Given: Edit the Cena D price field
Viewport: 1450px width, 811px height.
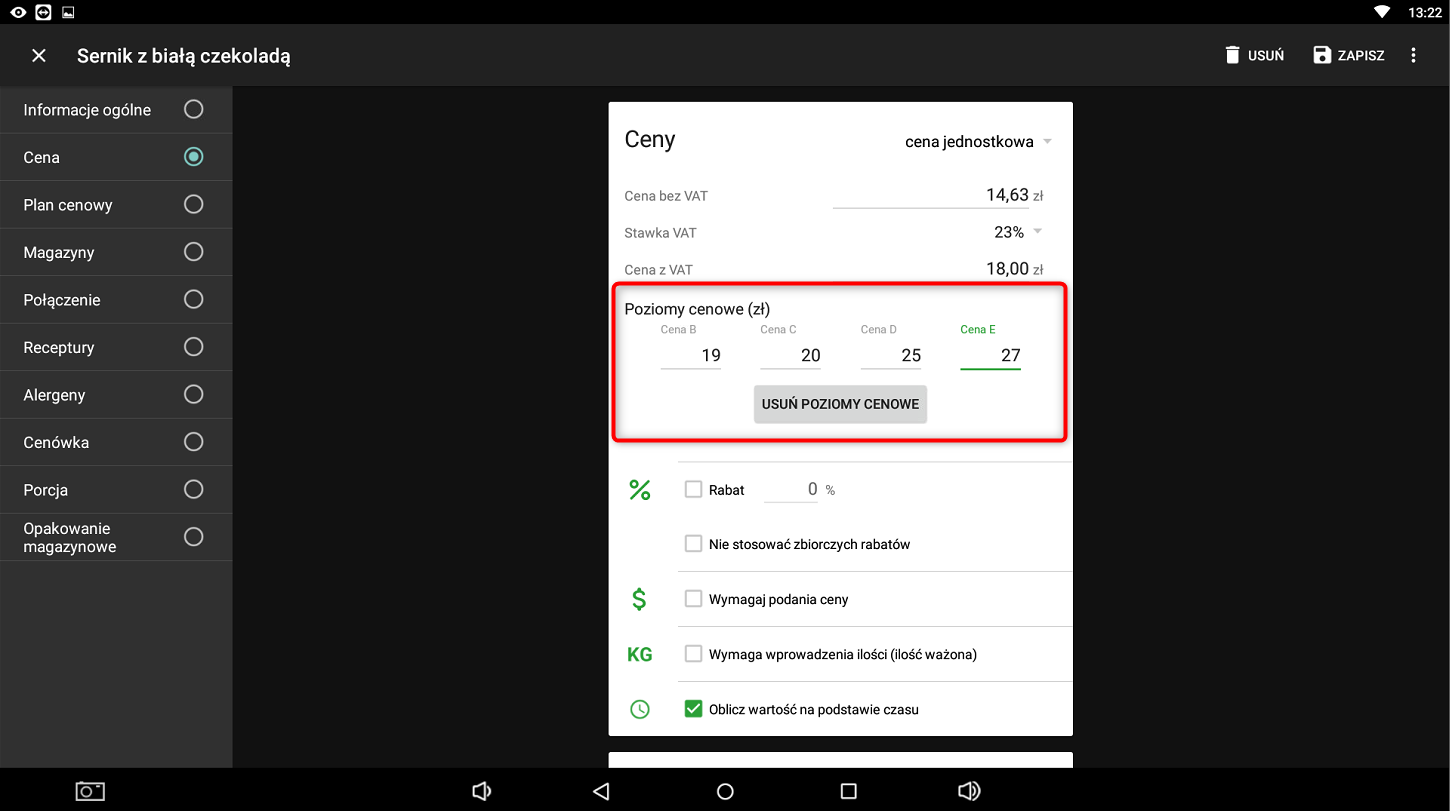Looking at the screenshot, I should [x=891, y=355].
